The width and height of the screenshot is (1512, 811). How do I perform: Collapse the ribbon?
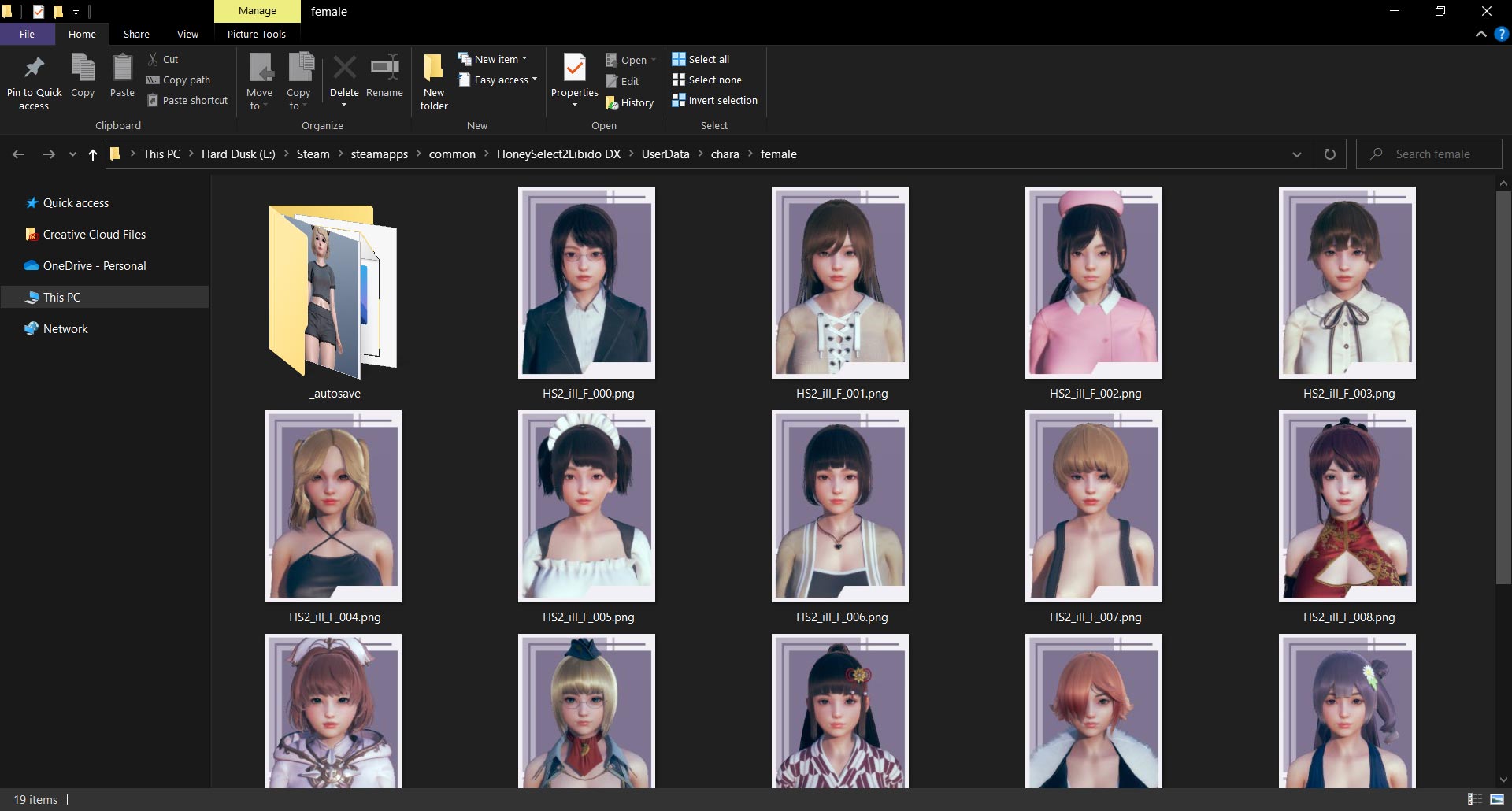click(x=1480, y=34)
